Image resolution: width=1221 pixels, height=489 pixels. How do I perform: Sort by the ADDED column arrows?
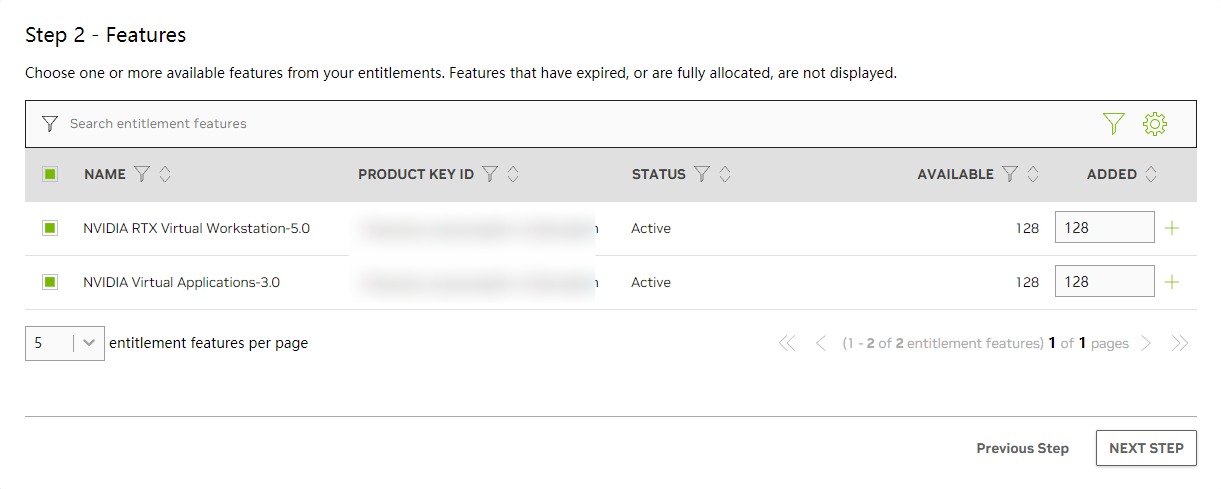pos(1151,174)
